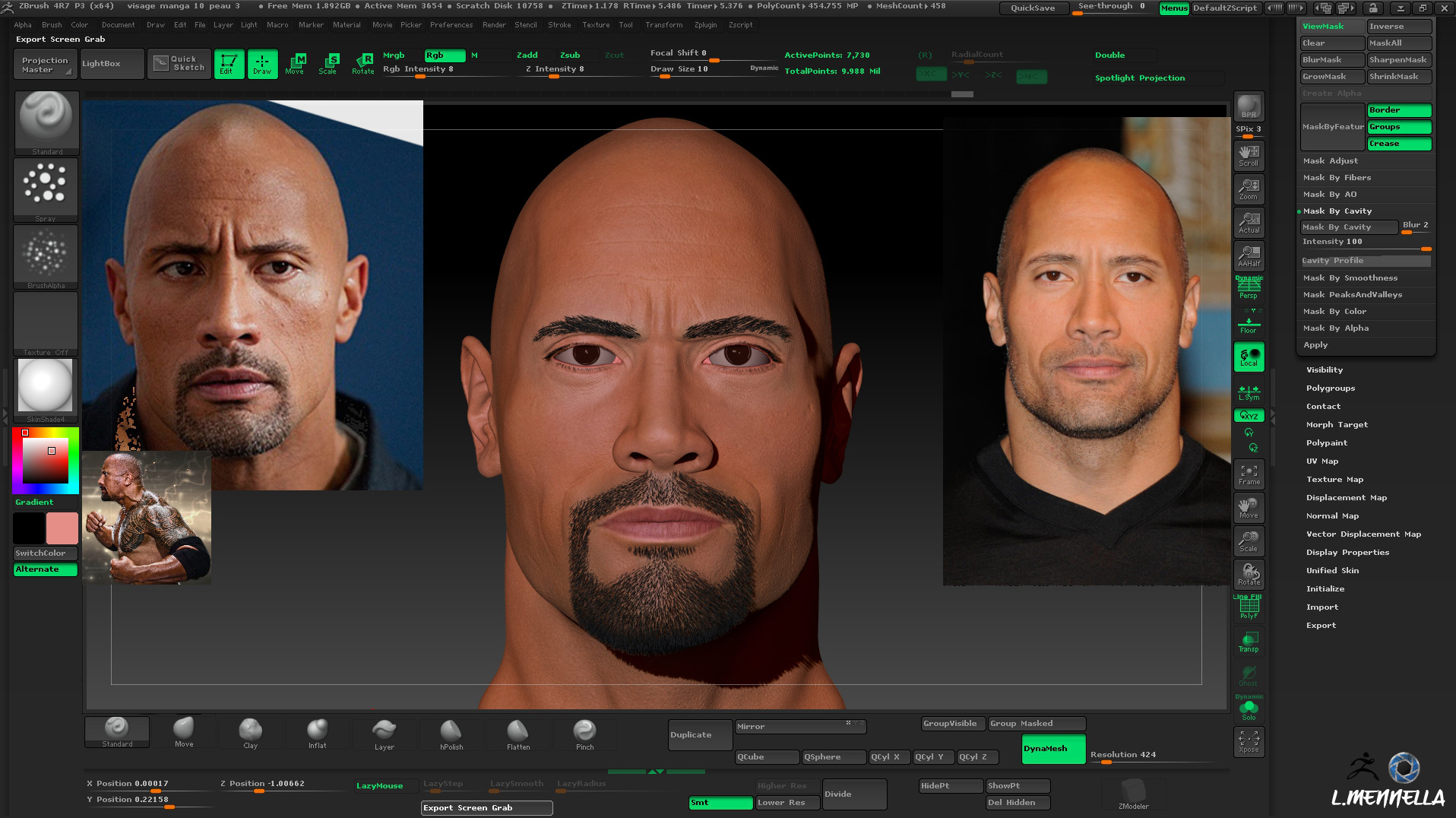Expand the Display Properties subpalette

tap(1347, 553)
